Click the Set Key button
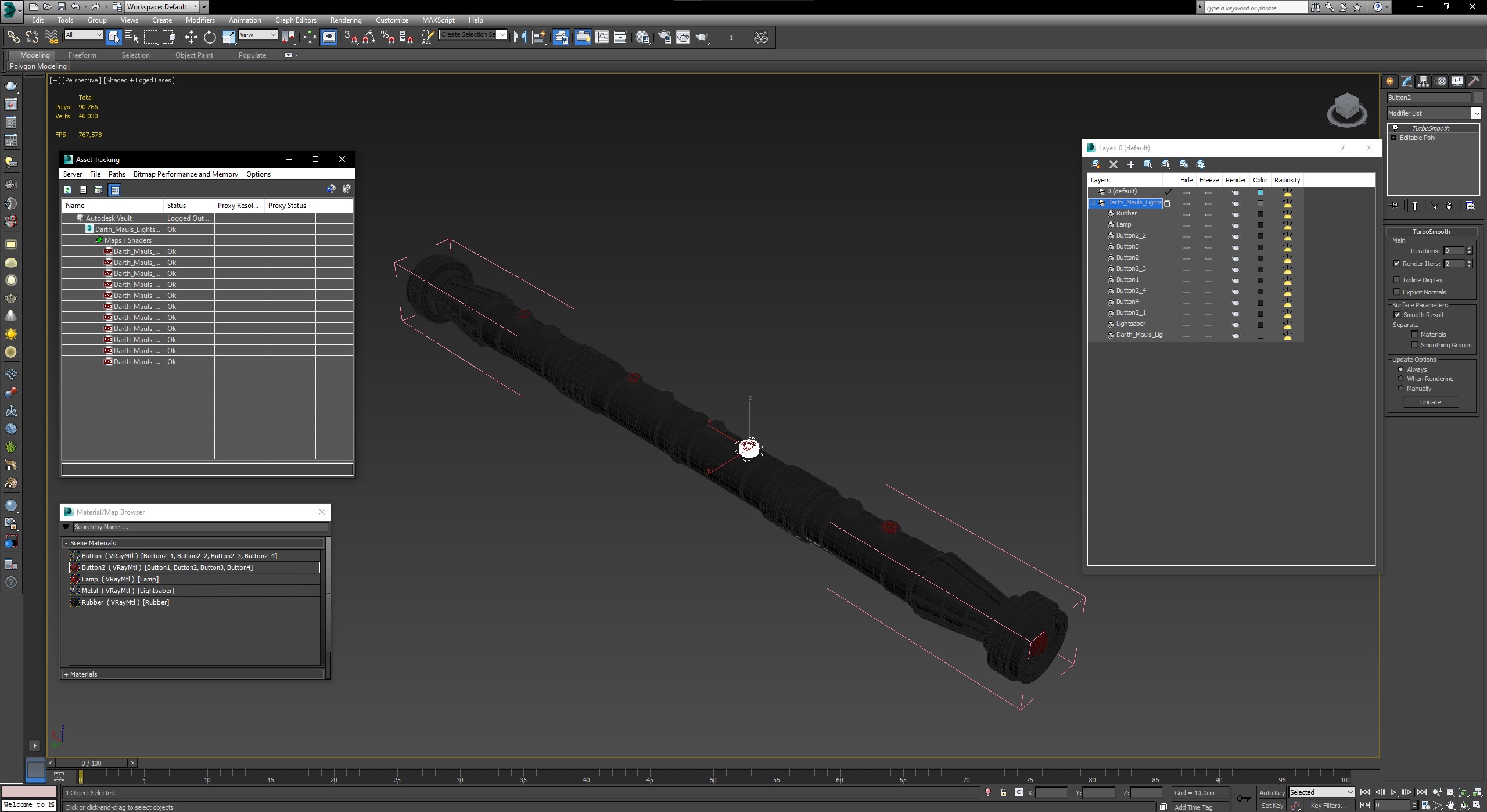1487x812 pixels. pos(1272,806)
